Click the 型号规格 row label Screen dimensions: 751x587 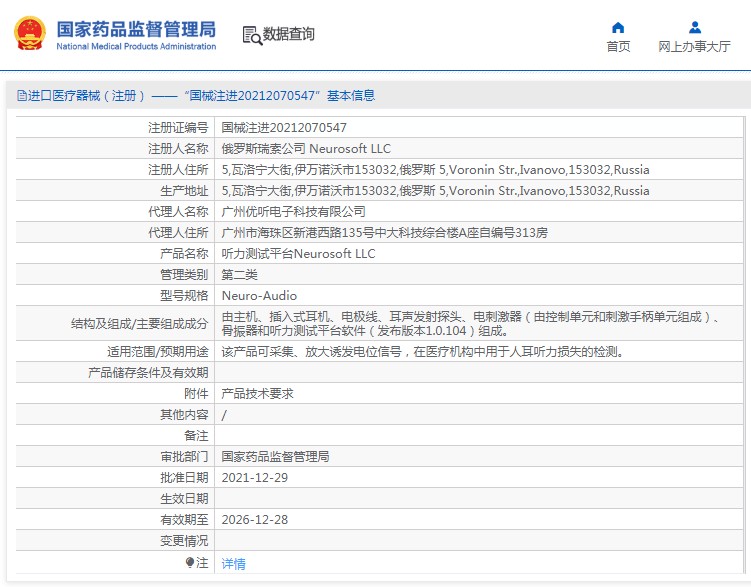(x=184, y=296)
